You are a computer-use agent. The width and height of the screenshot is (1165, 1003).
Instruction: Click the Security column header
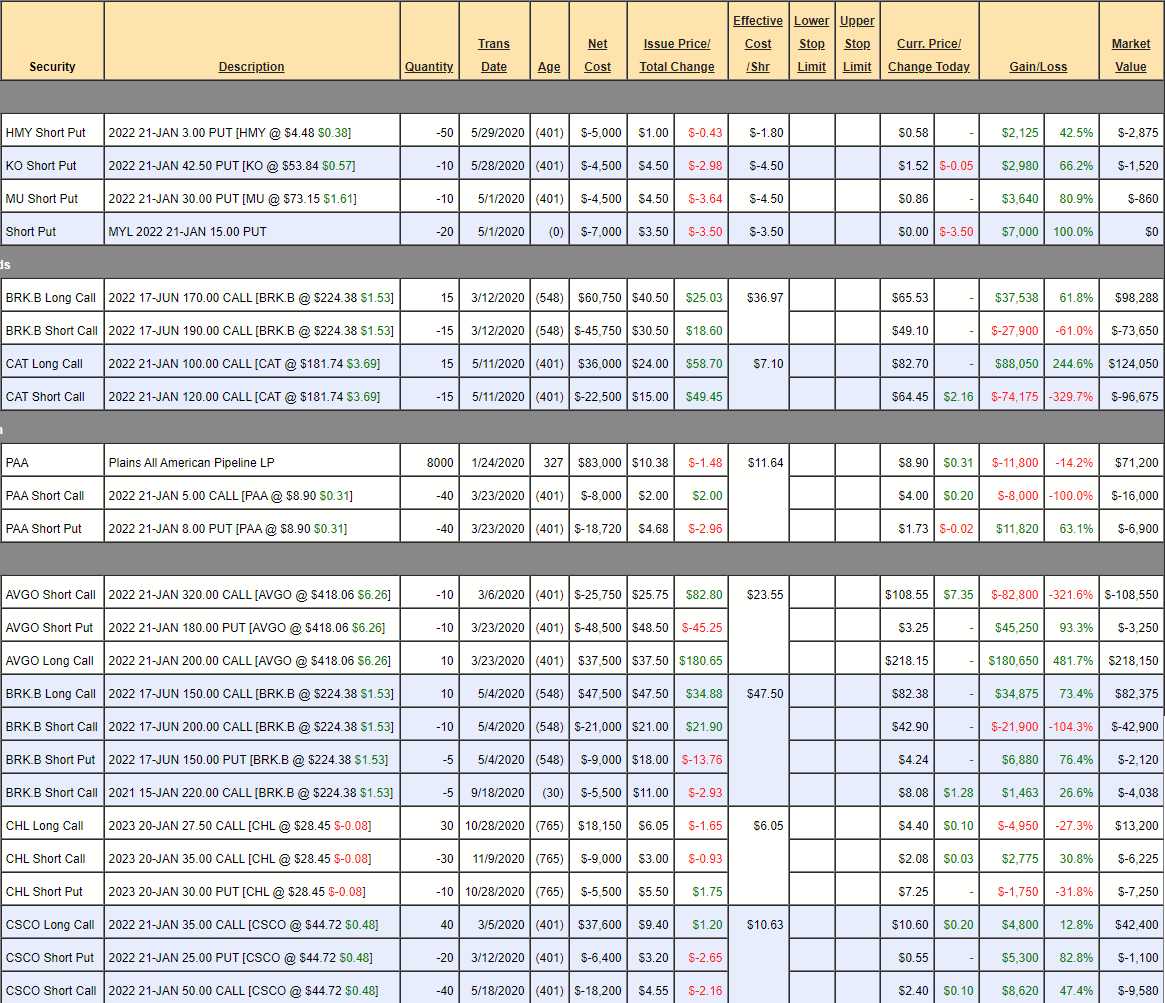[52, 67]
